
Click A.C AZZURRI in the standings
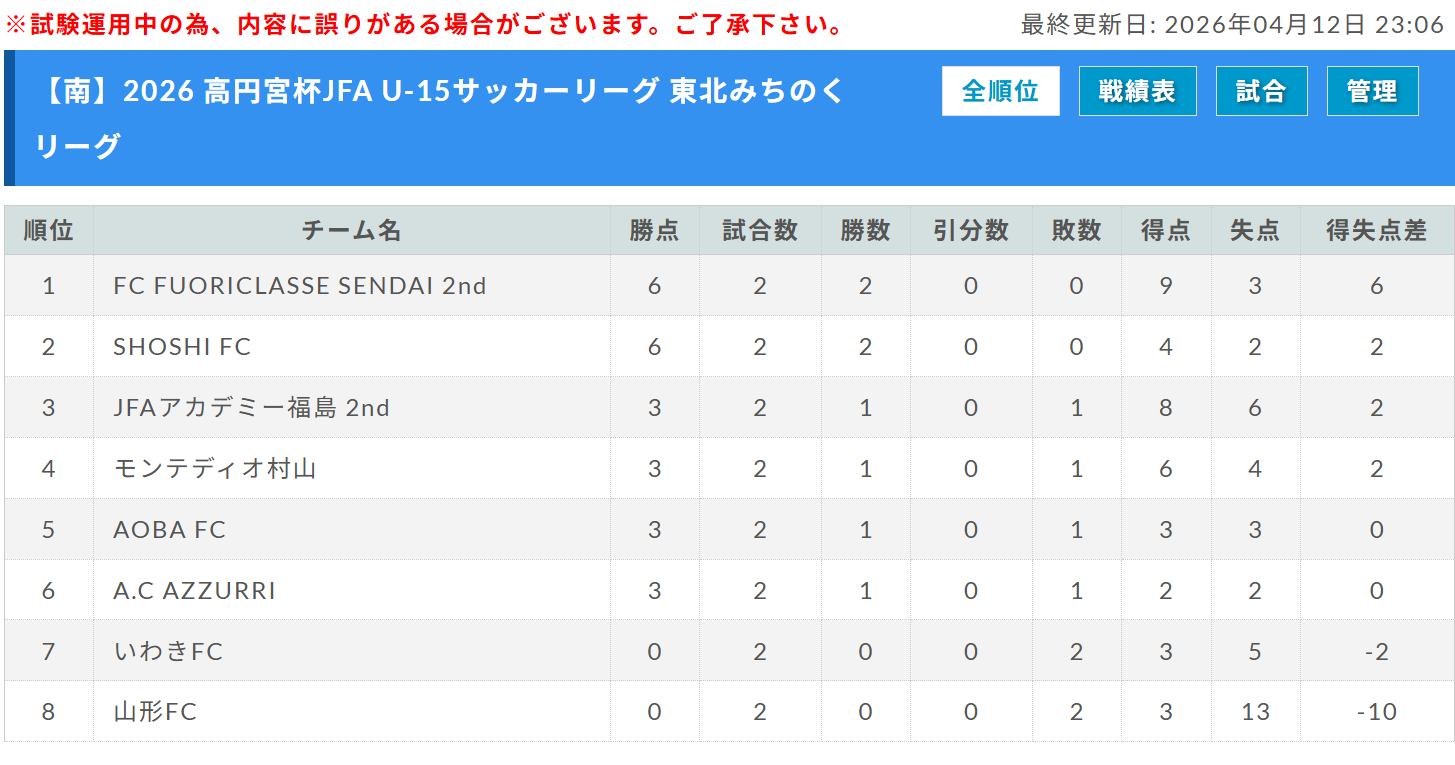[195, 591]
